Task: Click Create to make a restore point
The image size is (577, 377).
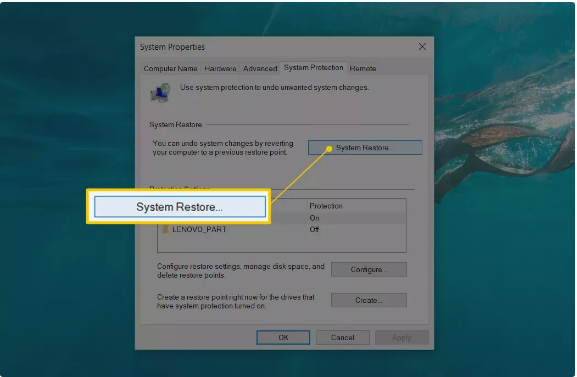Action: coord(369,300)
